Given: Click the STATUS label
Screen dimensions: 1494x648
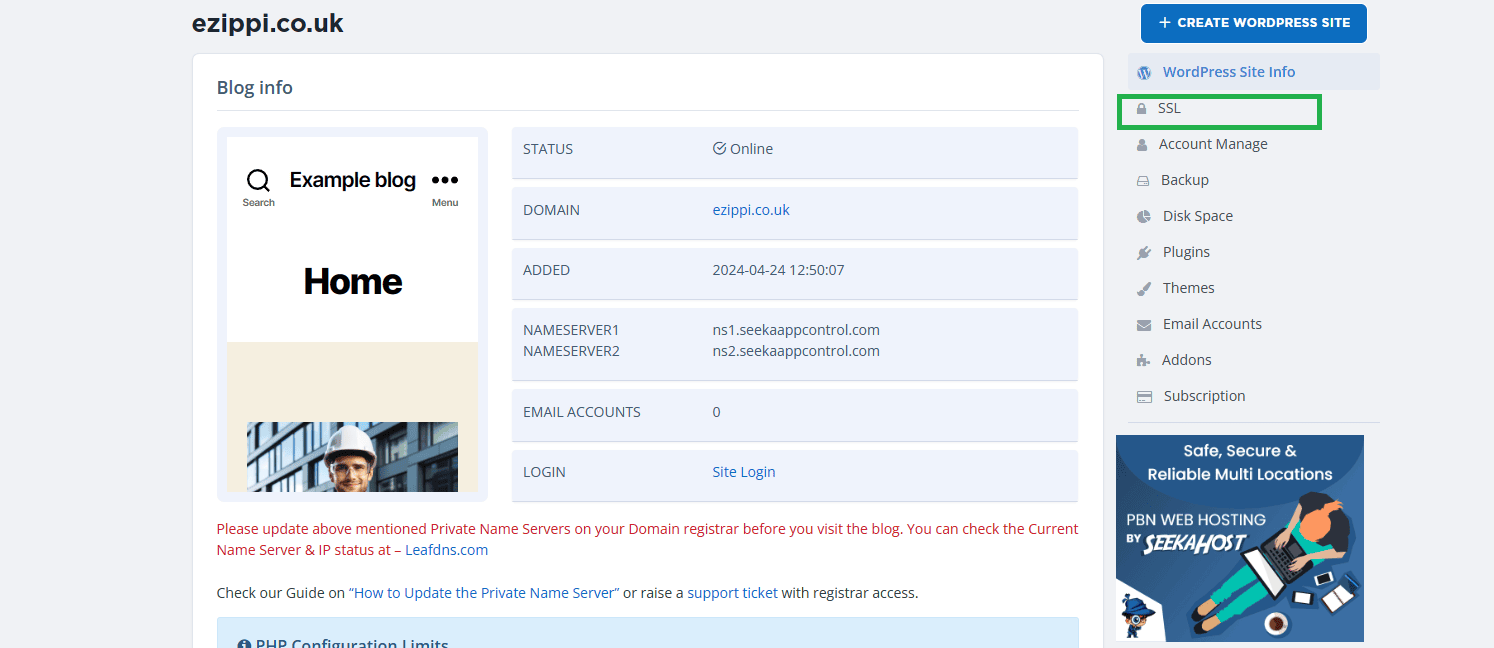Looking at the screenshot, I should point(548,149).
